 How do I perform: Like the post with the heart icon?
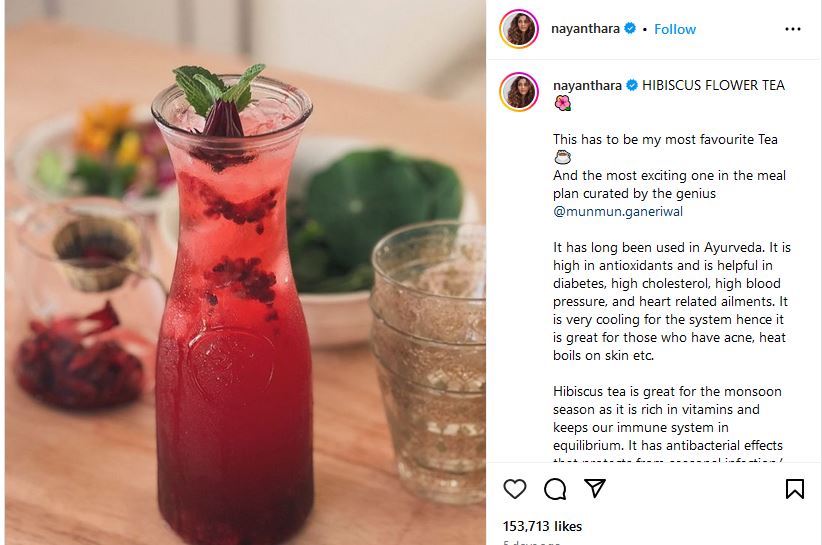pos(515,488)
